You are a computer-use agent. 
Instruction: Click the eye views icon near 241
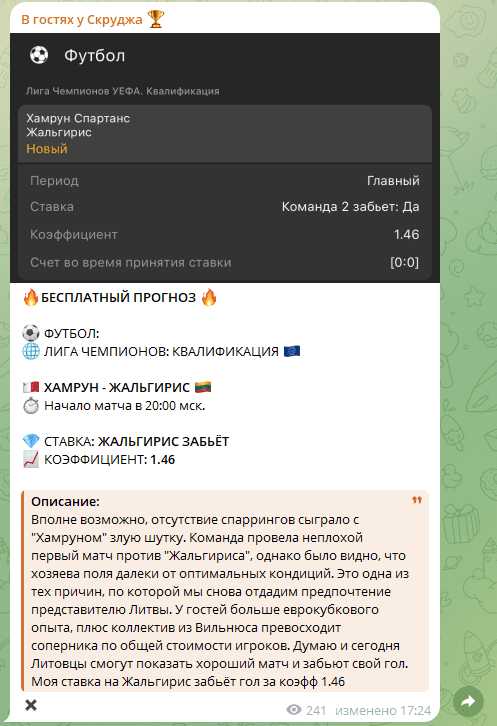click(294, 710)
